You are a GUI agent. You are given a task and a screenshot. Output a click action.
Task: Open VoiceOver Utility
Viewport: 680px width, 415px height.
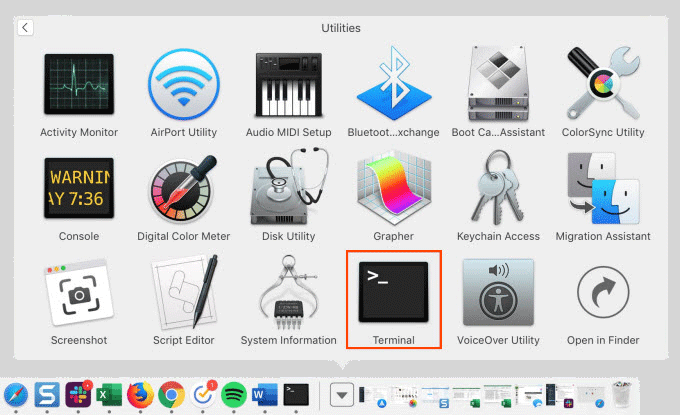point(498,292)
